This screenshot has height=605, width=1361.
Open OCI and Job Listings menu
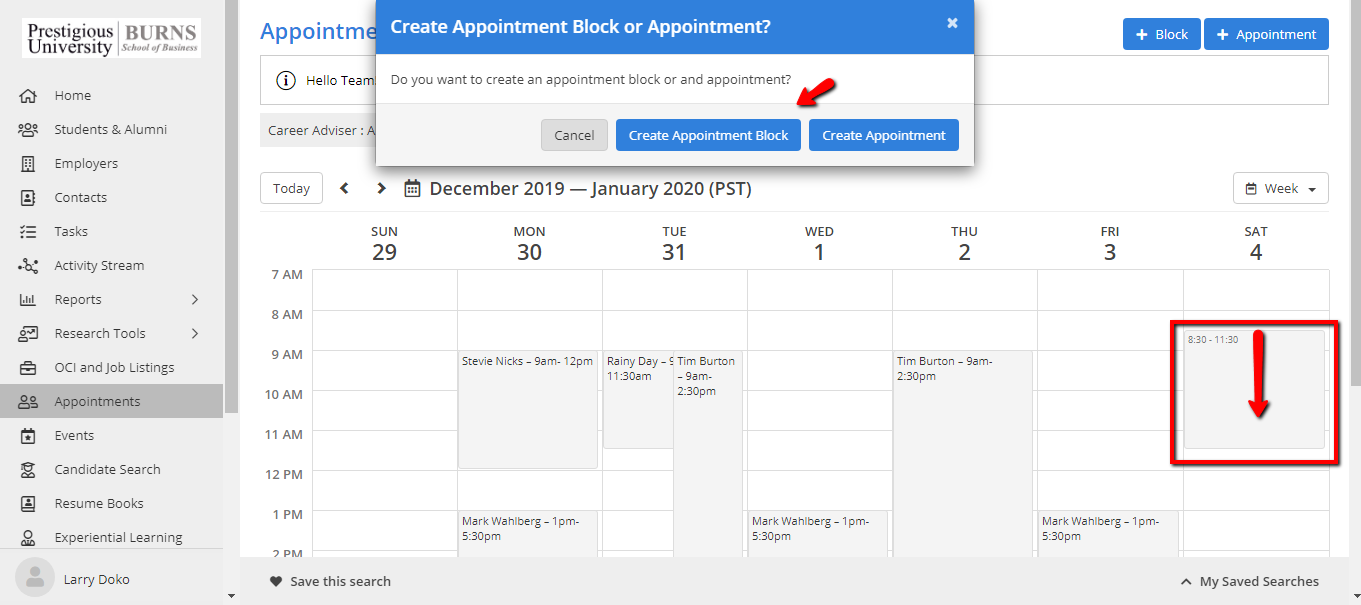tap(114, 368)
